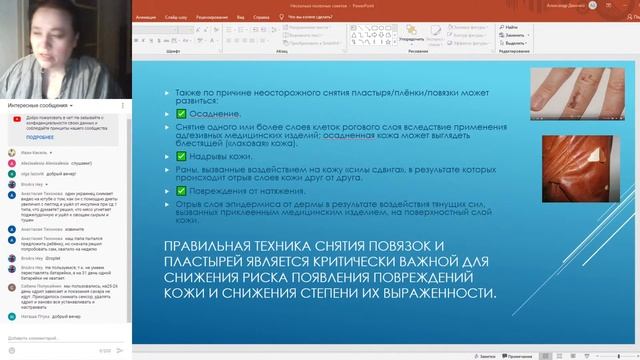Open the Вид ribbon tab
Image resolution: width=640 pixels, height=360 pixels.
(x=240, y=17)
